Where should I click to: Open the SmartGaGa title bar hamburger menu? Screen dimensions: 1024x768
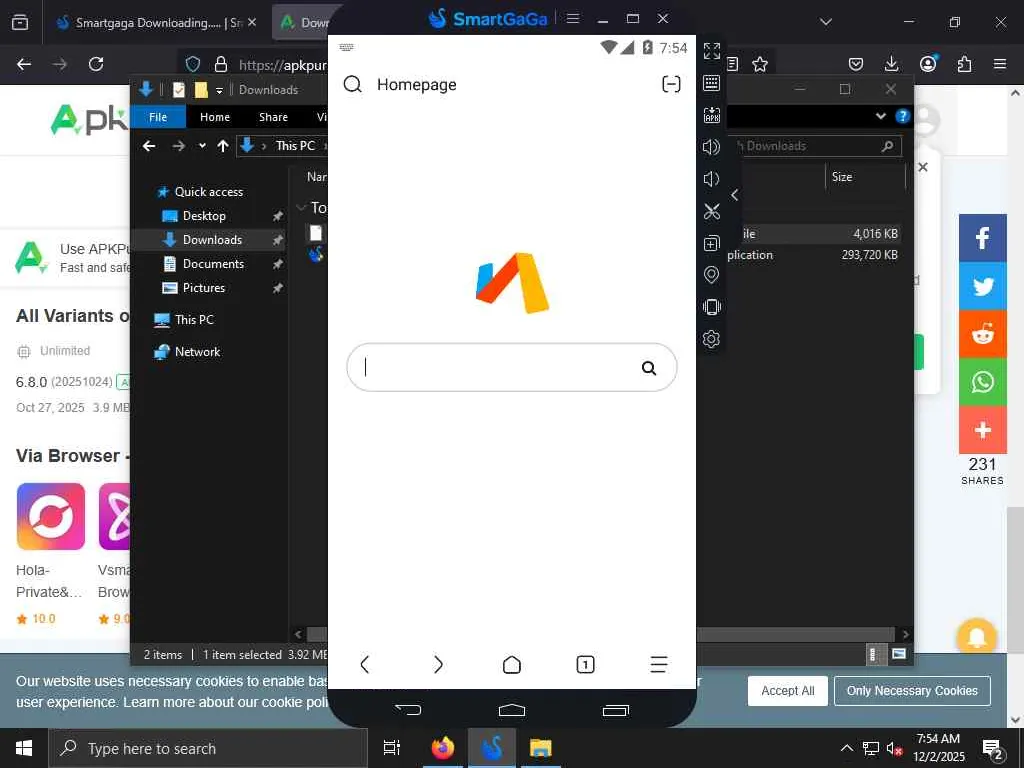coord(573,18)
